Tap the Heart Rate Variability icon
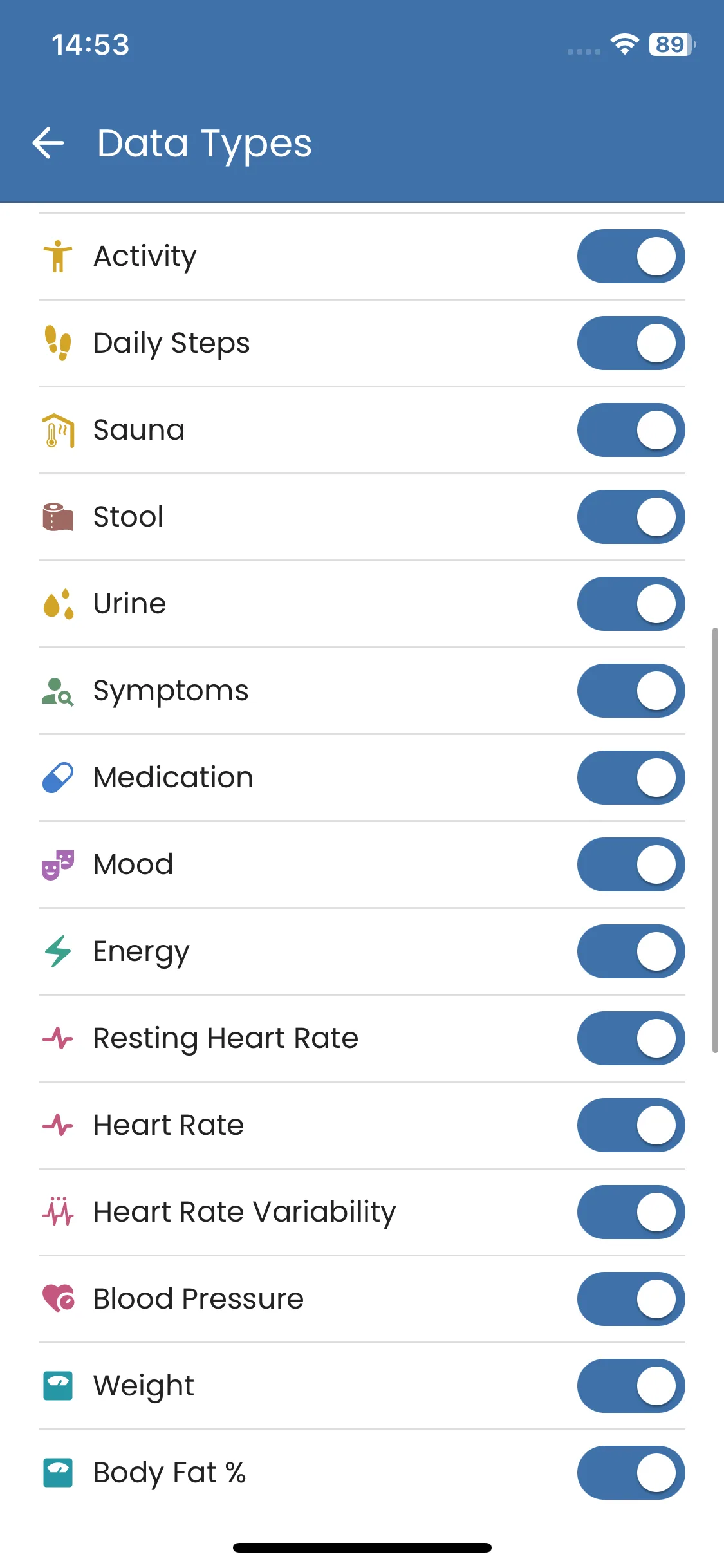This screenshot has height=1568, width=724. click(x=58, y=1212)
